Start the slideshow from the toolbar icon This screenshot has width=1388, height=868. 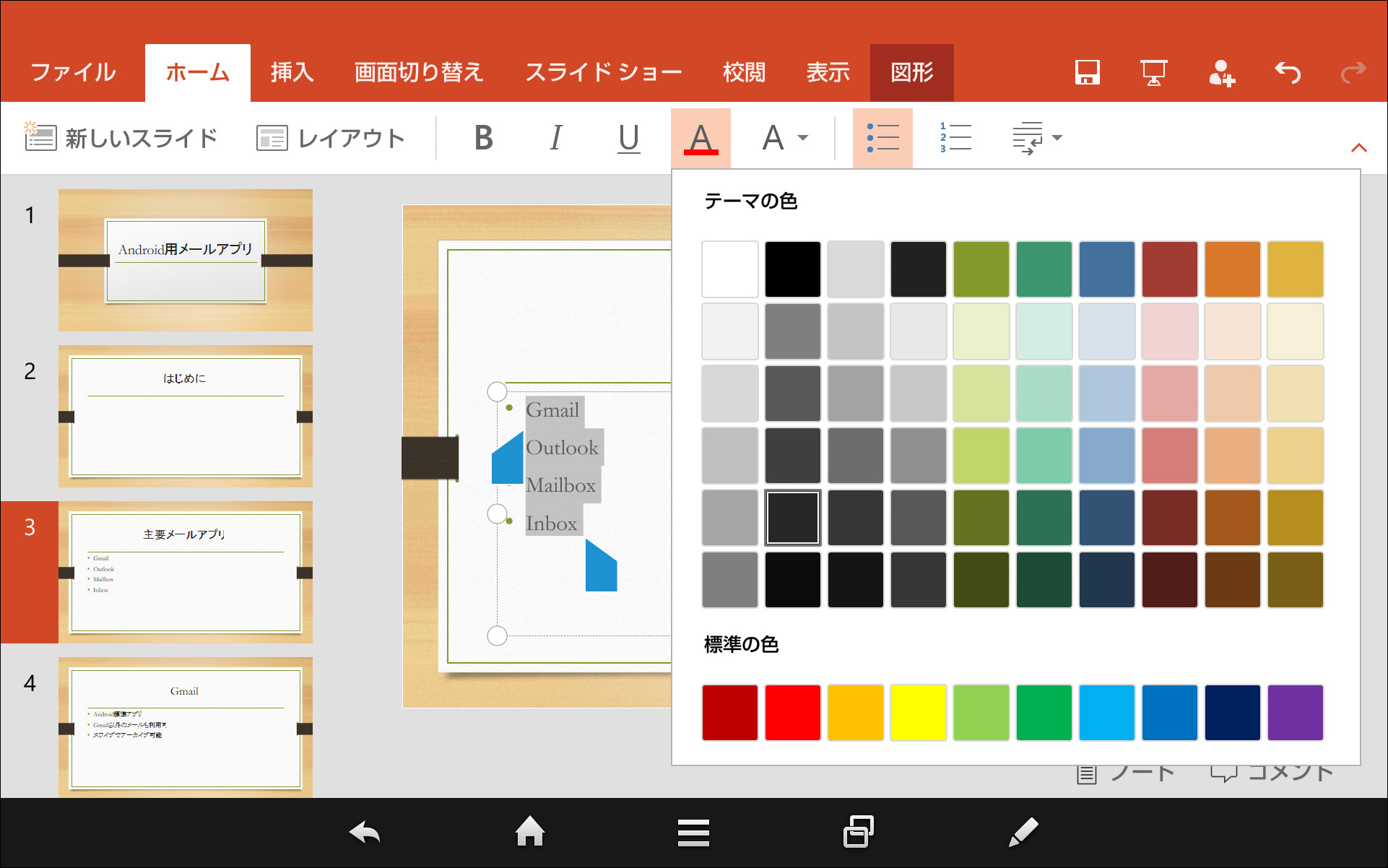click(x=1153, y=72)
